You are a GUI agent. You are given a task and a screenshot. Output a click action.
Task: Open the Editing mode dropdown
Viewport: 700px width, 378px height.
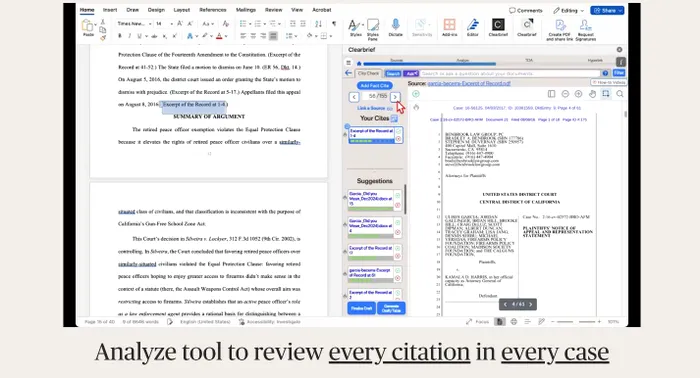(568, 10)
